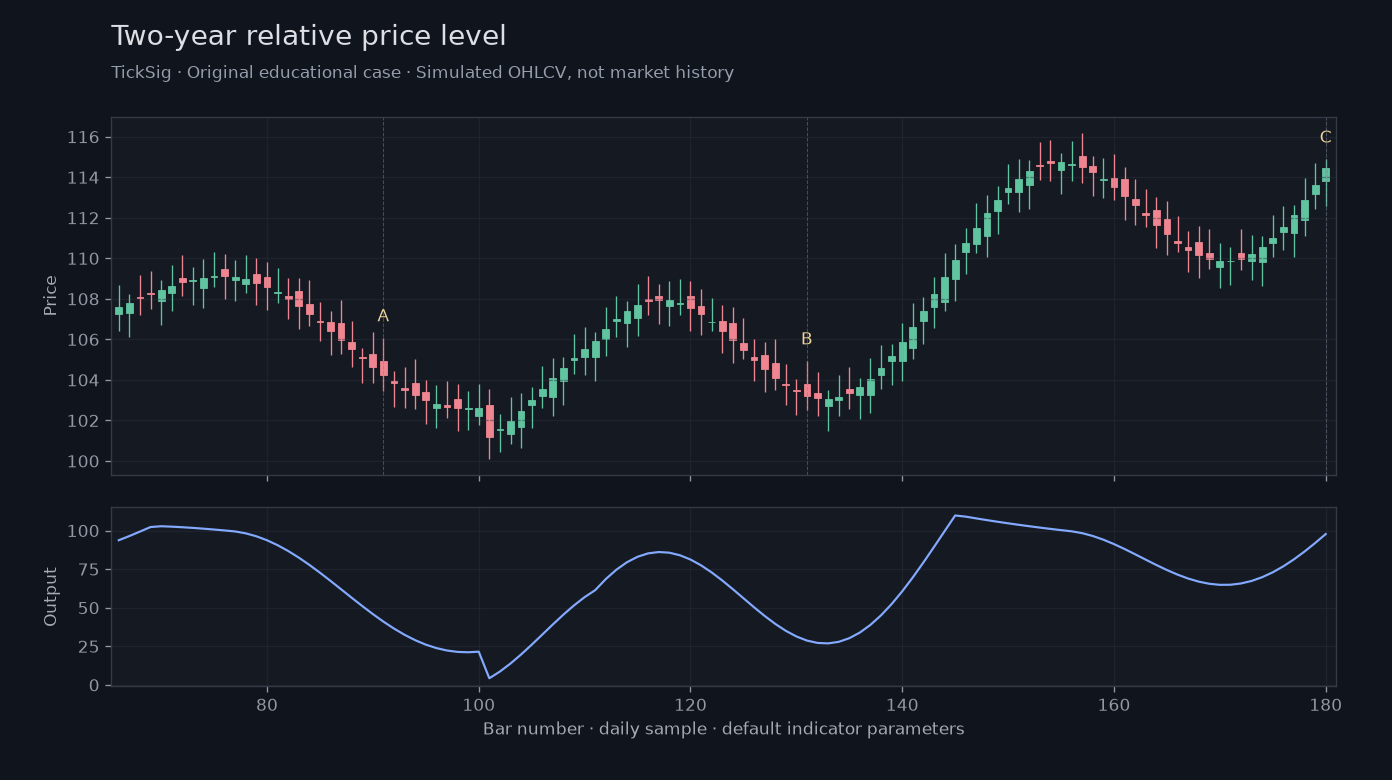Image resolution: width=1392 pixels, height=780 pixels.
Task: Click the indicator line's sharp dip near bar 101
Action: pos(489,678)
